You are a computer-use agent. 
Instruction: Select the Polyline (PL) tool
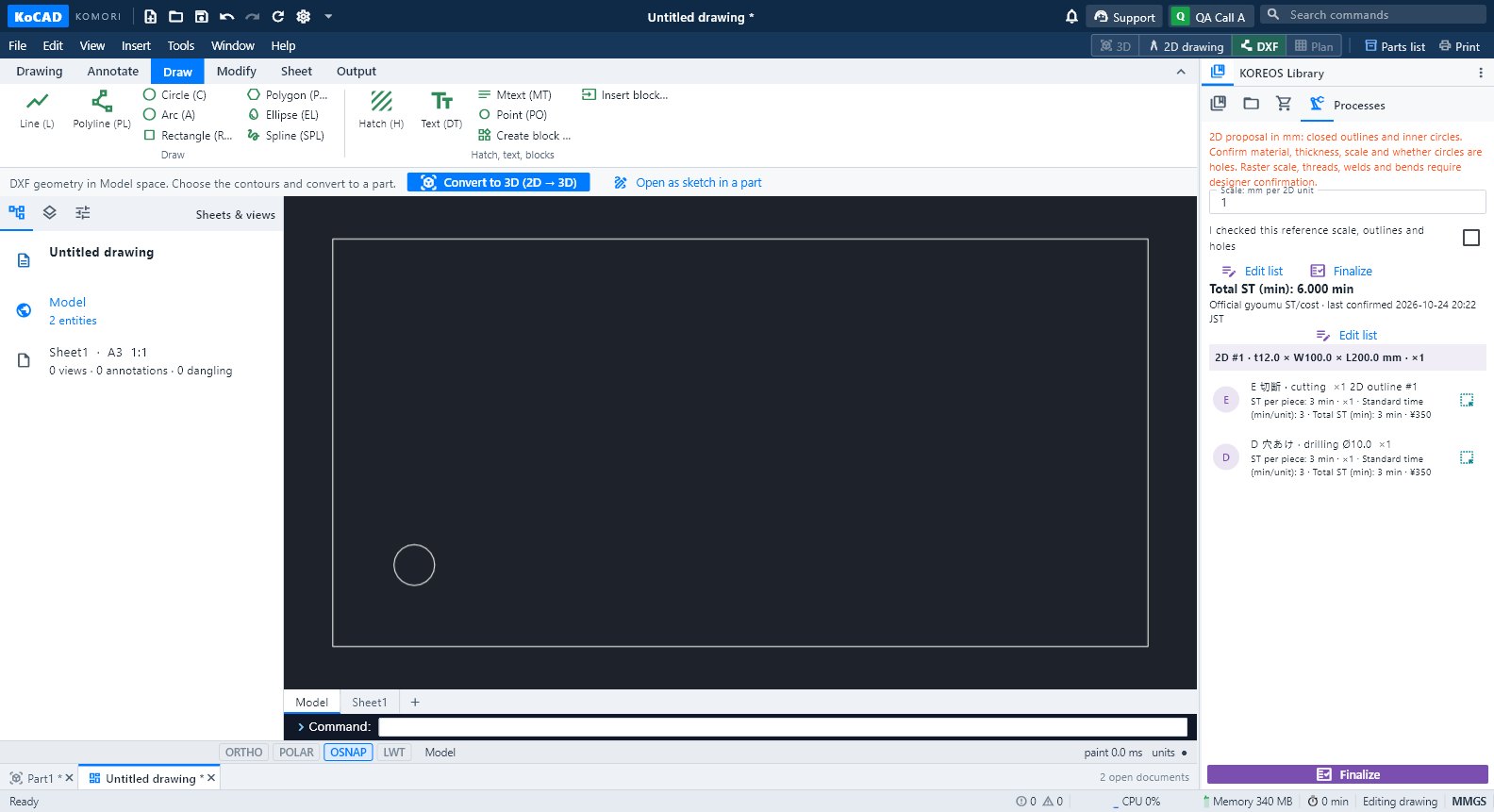pos(102,109)
